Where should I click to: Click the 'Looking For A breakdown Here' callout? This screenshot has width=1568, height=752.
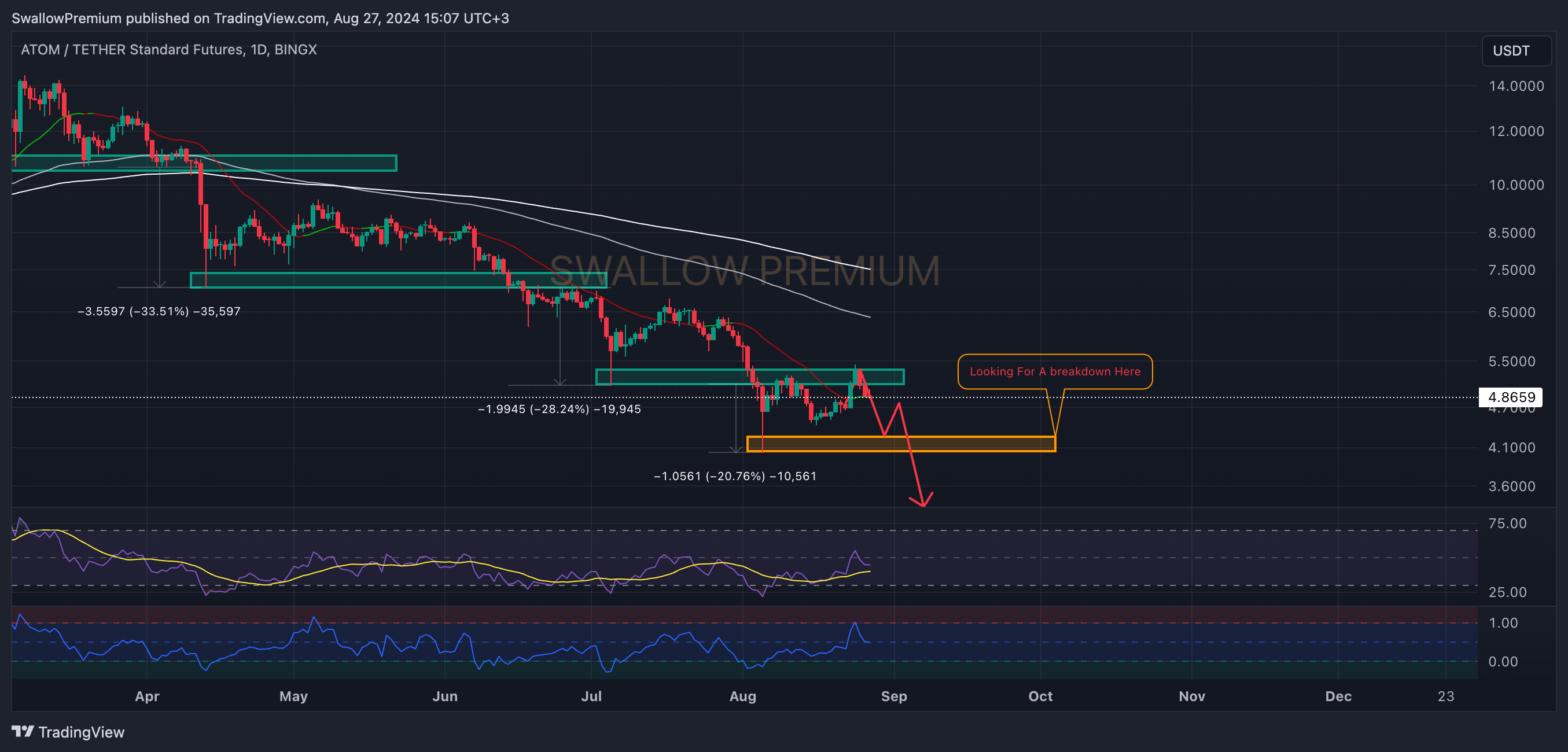click(1055, 371)
